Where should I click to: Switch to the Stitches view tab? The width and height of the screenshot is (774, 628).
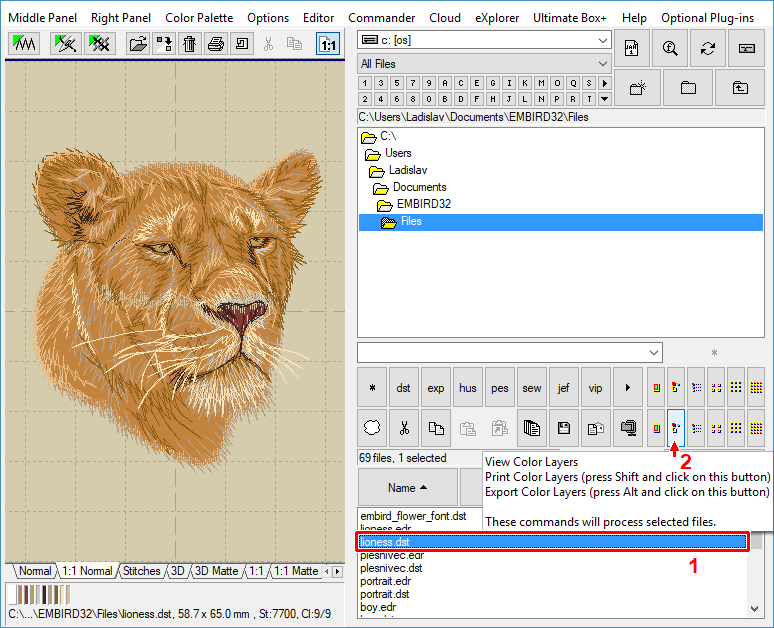[141, 571]
